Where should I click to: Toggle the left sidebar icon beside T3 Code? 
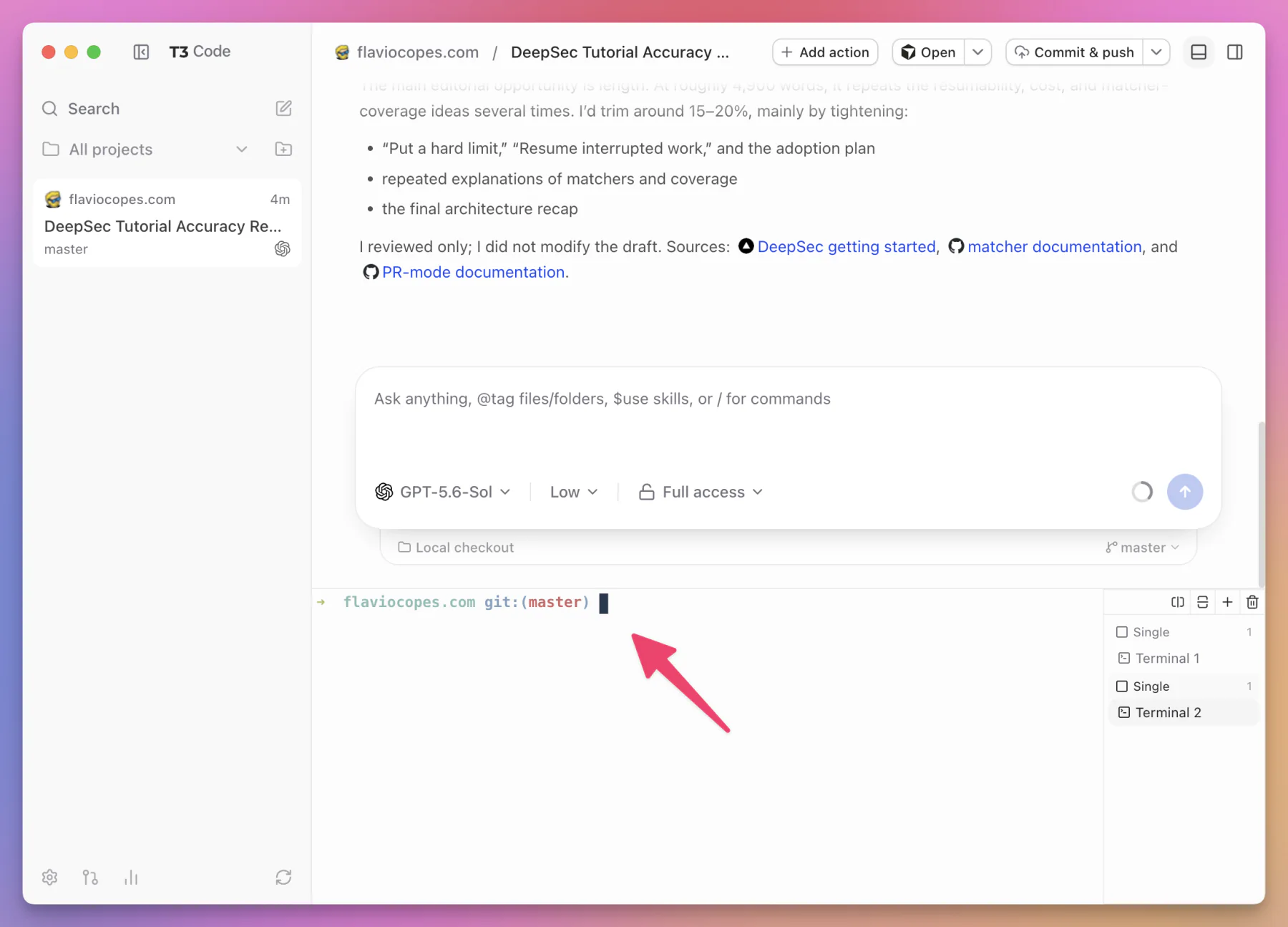[x=141, y=52]
